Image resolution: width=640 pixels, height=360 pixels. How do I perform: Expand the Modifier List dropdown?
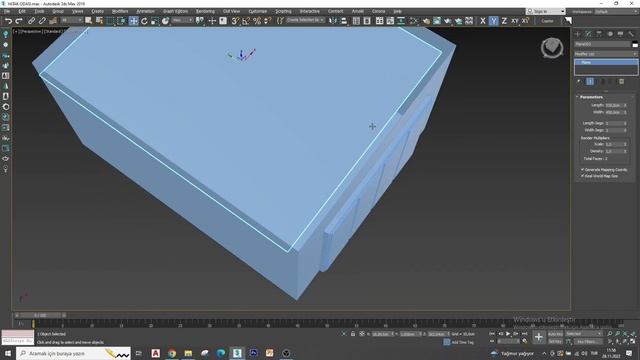click(606, 54)
